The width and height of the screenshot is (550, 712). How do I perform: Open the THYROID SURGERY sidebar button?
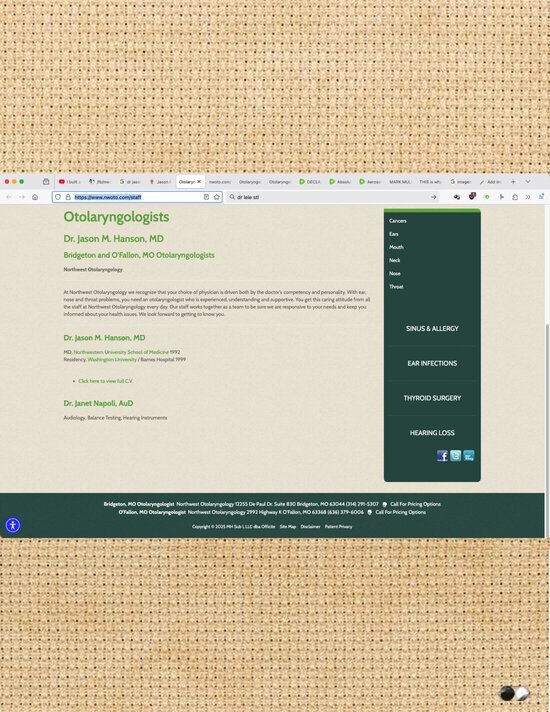pyautogui.click(x=432, y=398)
